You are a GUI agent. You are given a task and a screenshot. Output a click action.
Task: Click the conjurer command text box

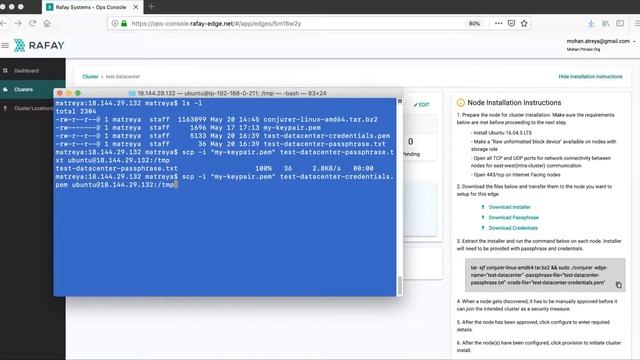click(x=545, y=275)
